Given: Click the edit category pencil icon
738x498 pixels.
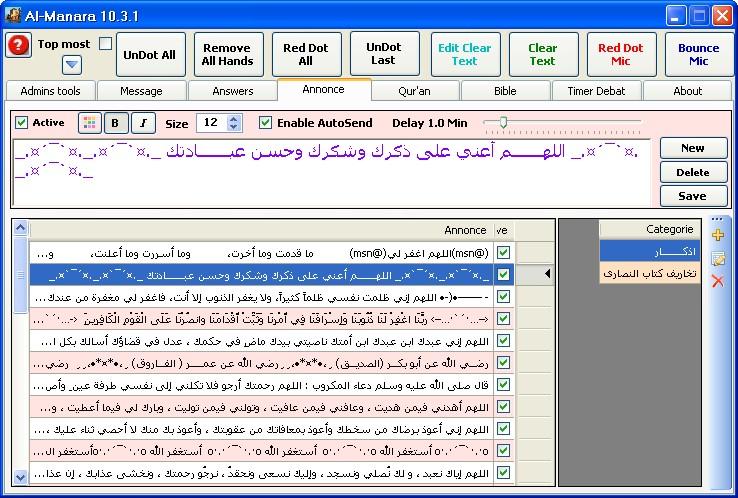Looking at the screenshot, I should coord(717,258).
